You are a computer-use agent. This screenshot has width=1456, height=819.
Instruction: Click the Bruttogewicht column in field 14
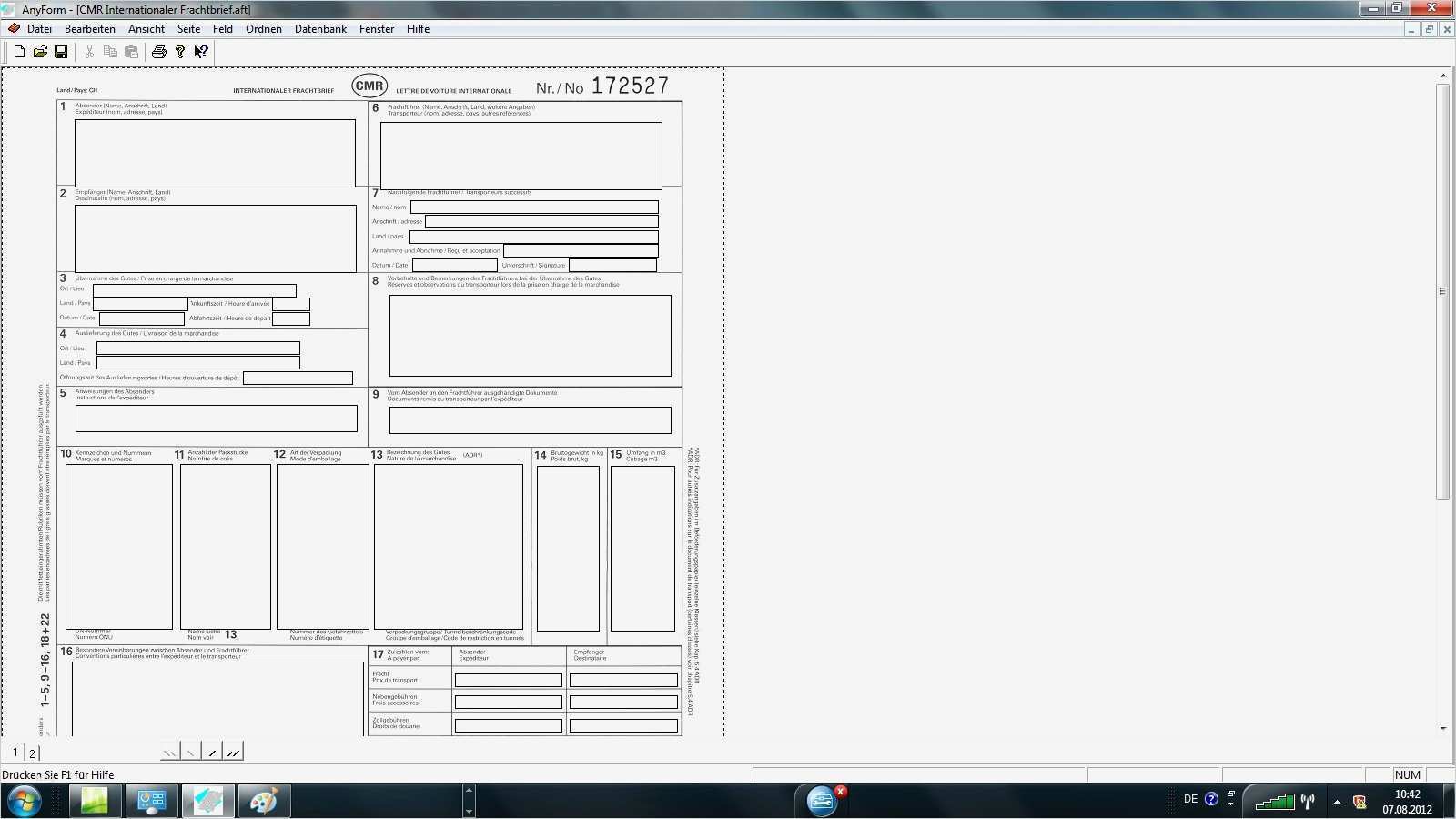[x=568, y=549]
